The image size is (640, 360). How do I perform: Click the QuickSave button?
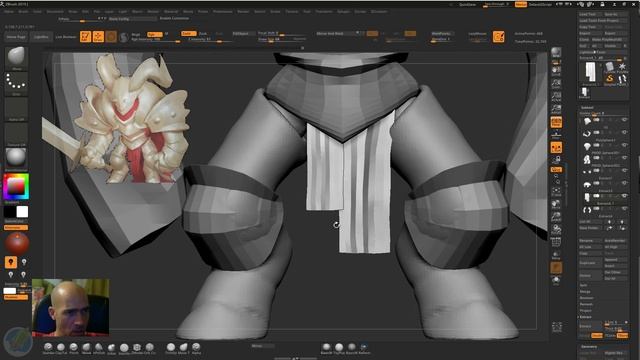click(x=467, y=4)
